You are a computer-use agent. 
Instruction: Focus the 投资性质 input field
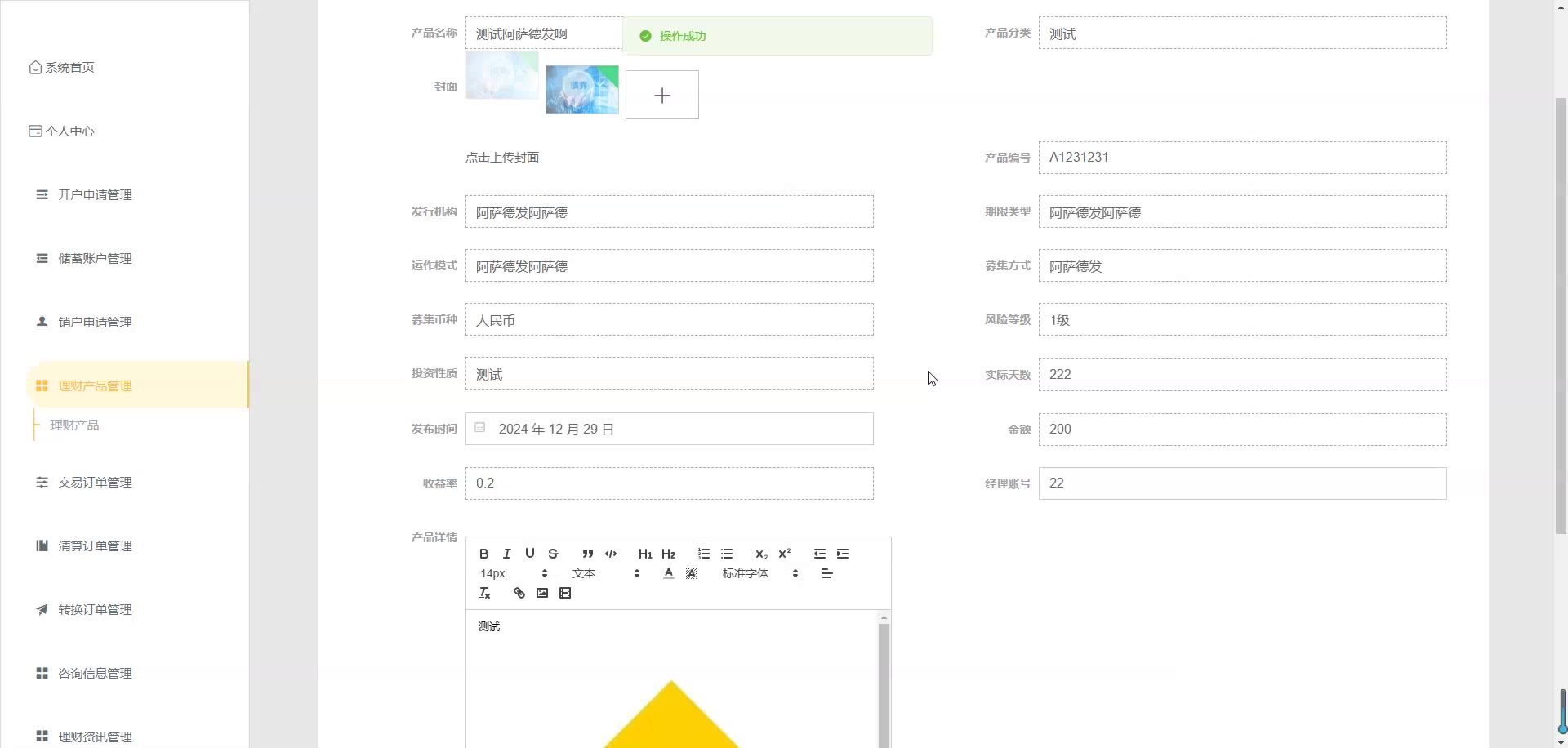(670, 373)
